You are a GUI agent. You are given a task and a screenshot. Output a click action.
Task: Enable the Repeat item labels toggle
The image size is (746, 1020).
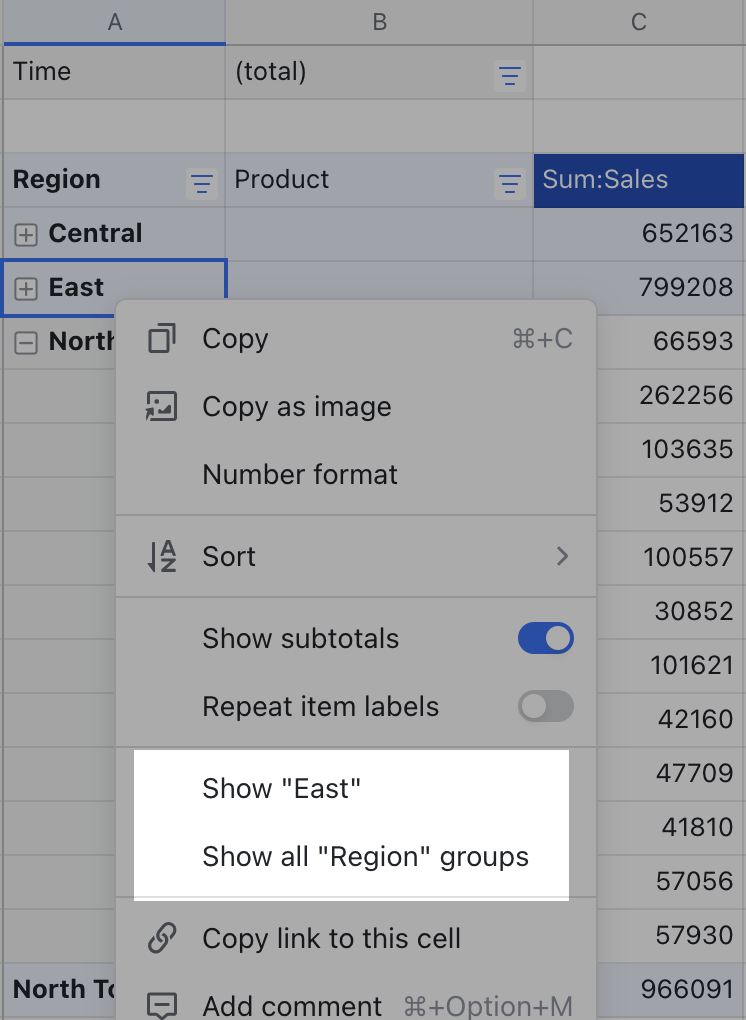(545, 706)
